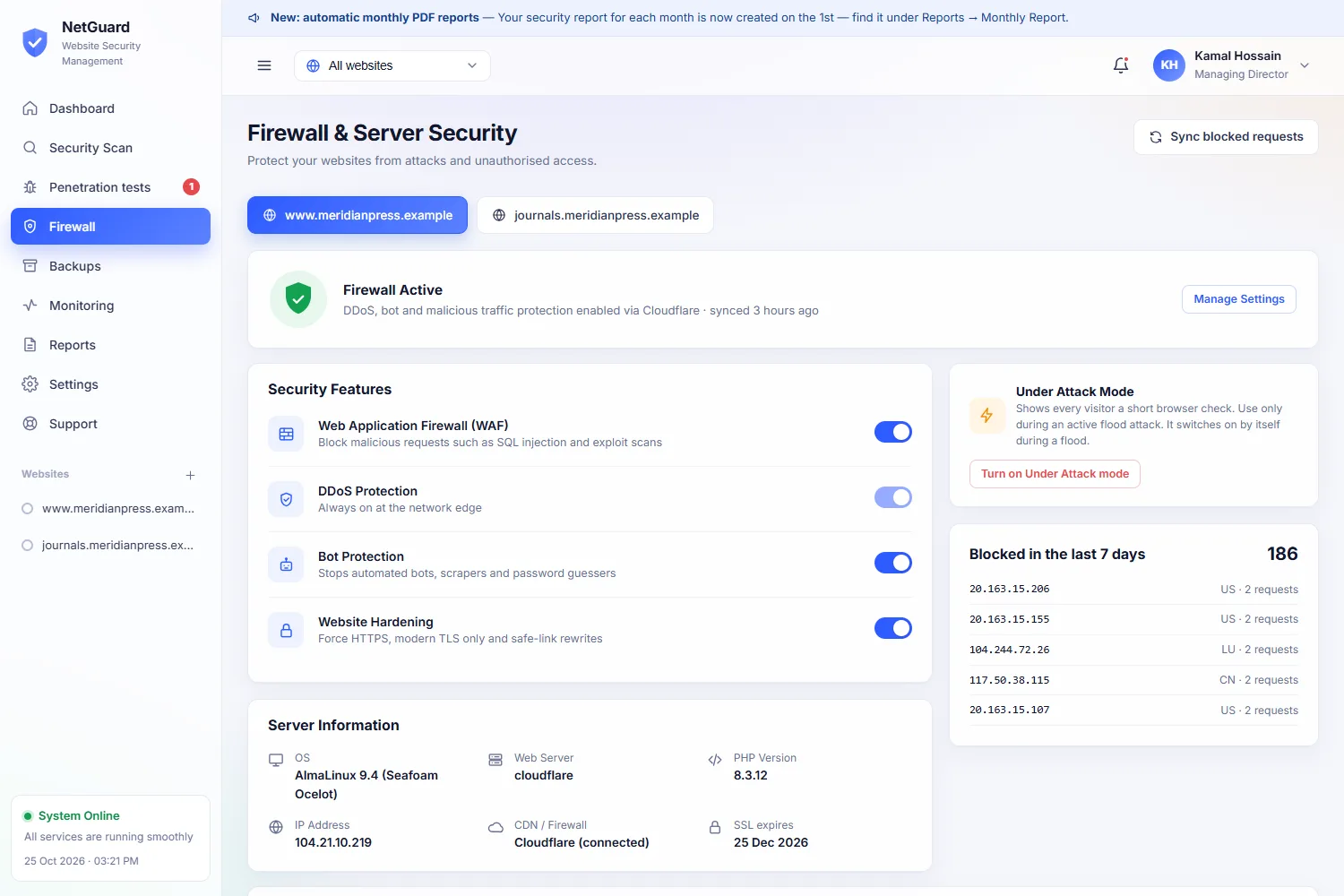Open the All websites dropdown
This screenshot has width=1344, height=896.
tap(392, 65)
